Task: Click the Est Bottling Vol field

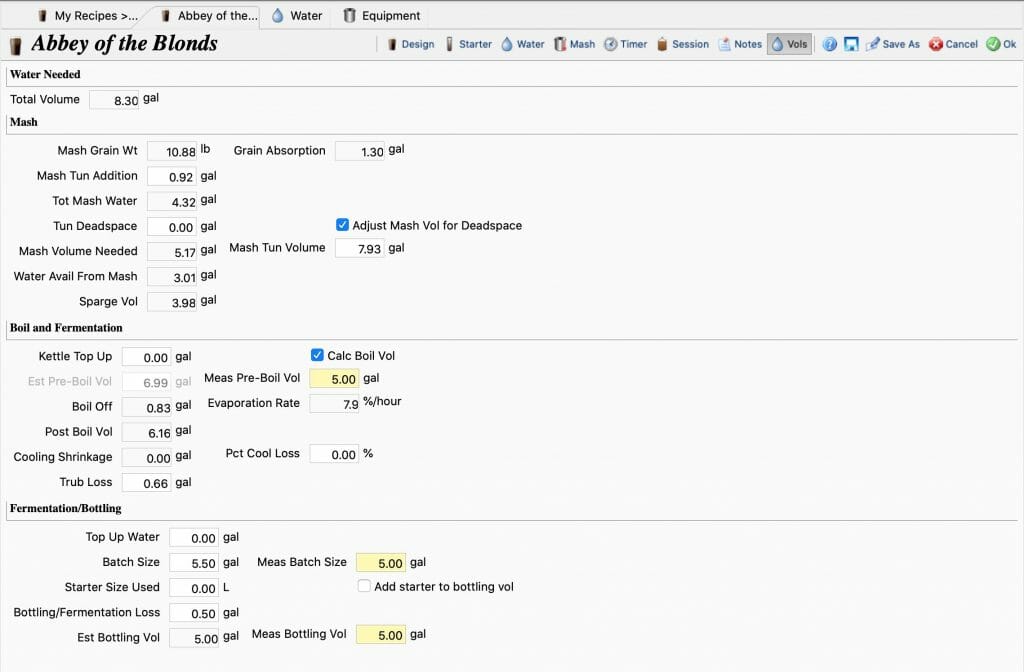Action: click(194, 638)
